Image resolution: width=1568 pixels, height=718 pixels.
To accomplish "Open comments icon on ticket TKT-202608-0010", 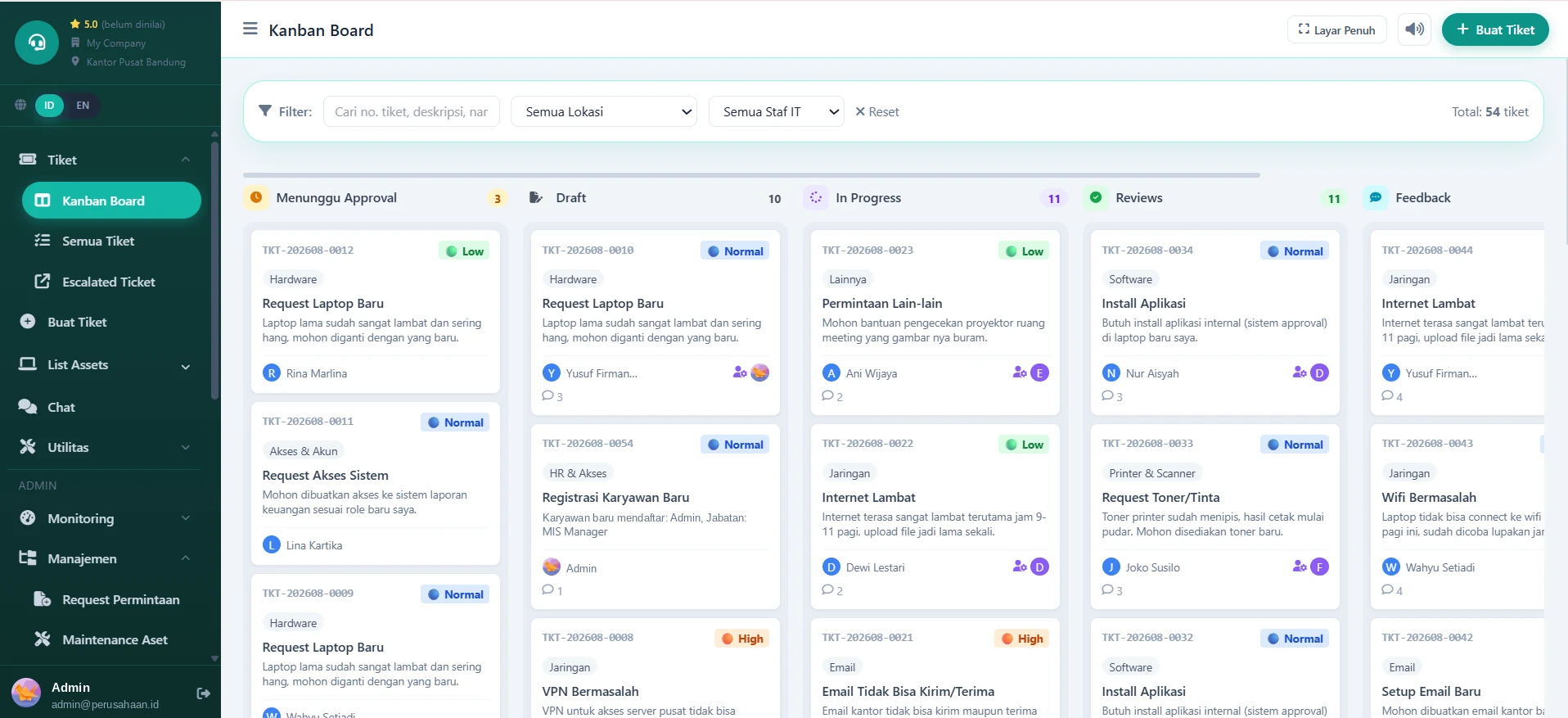I will (x=548, y=396).
